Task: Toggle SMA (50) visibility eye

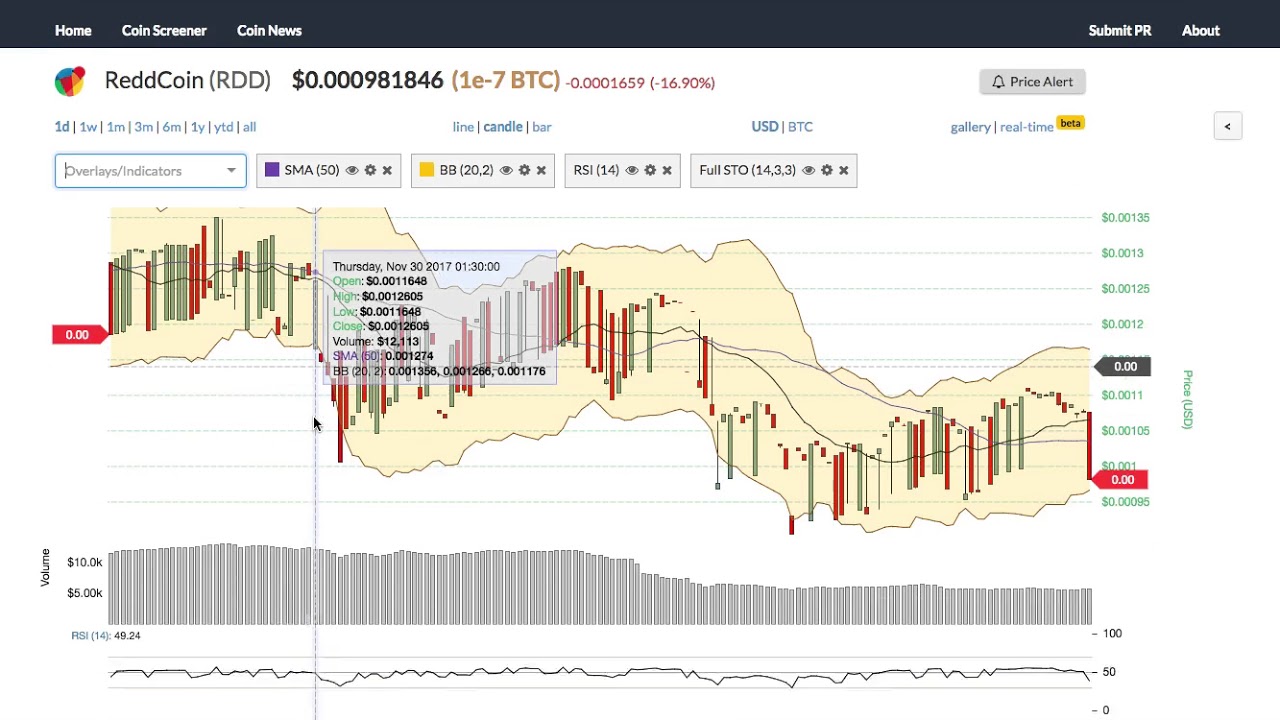Action: tap(352, 170)
